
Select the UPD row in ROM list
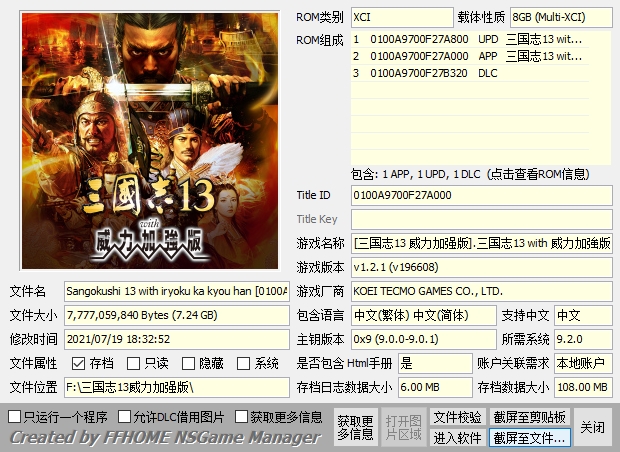pos(470,40)
